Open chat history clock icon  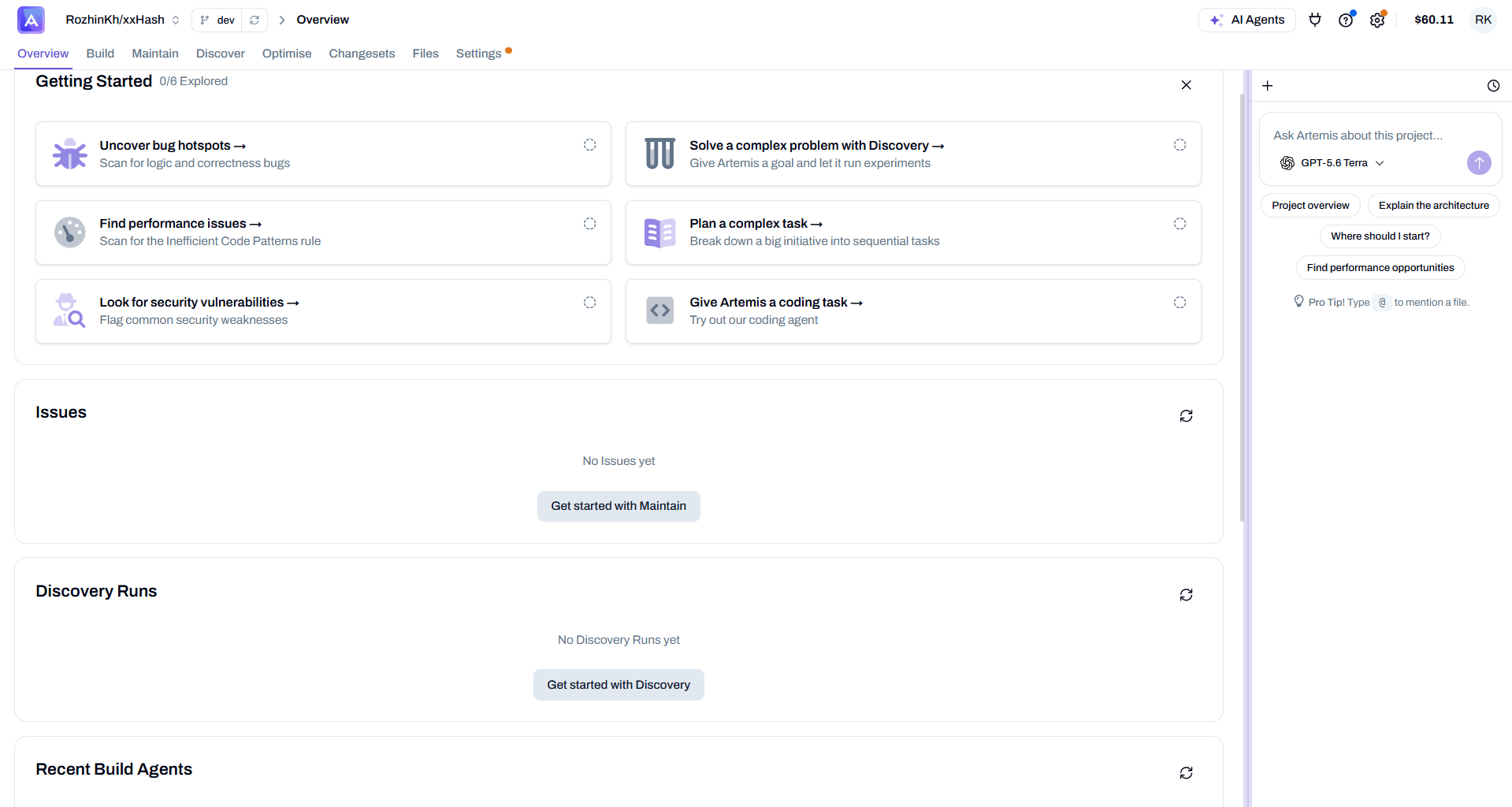click(x=1493, y=86)
